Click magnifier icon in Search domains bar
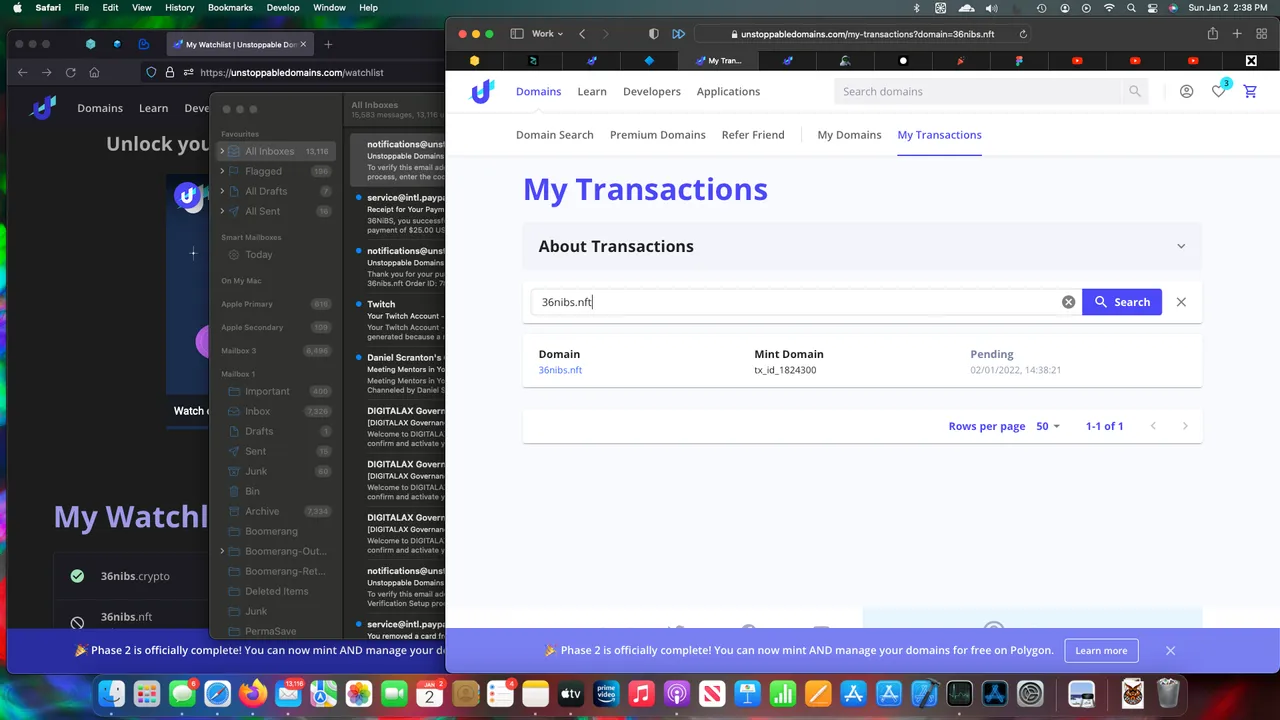 pos(1135,91)
